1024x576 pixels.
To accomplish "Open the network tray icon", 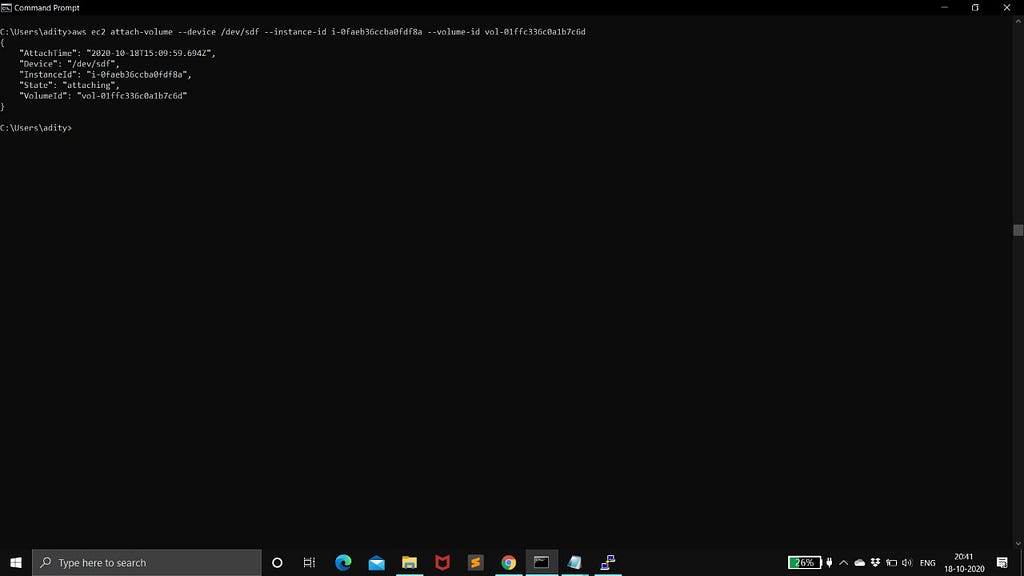I will (x=891, y=562).
